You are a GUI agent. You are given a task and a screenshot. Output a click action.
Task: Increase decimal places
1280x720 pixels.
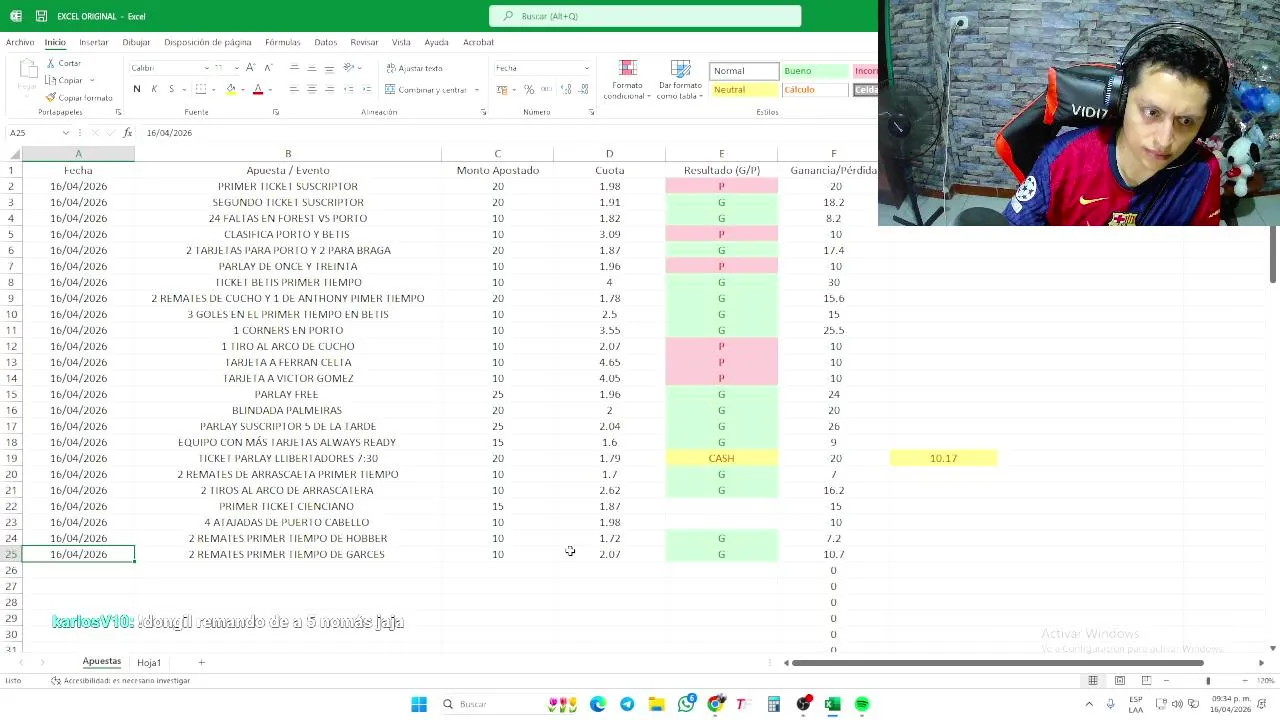[566, 89]
